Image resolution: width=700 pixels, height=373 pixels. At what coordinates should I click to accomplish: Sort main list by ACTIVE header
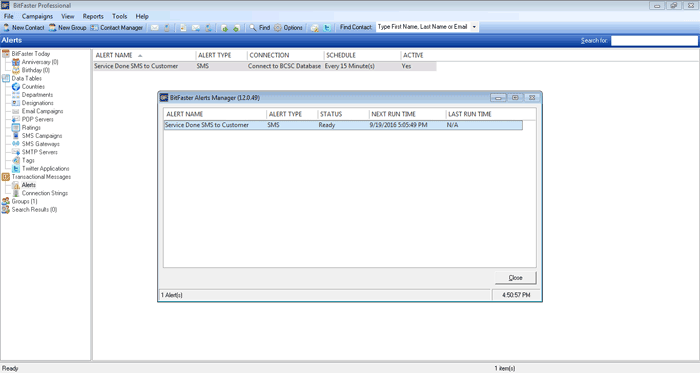point(418,55)
